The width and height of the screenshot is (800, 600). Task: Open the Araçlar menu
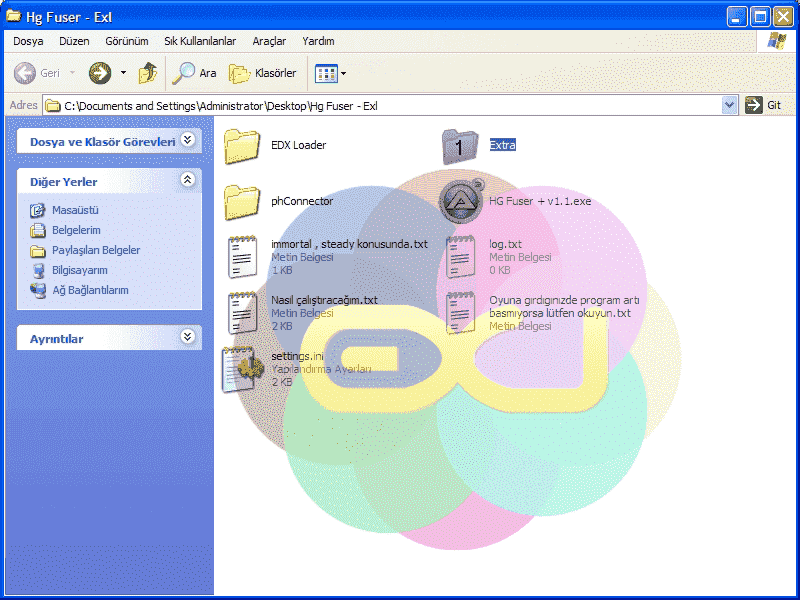point(269,41)
